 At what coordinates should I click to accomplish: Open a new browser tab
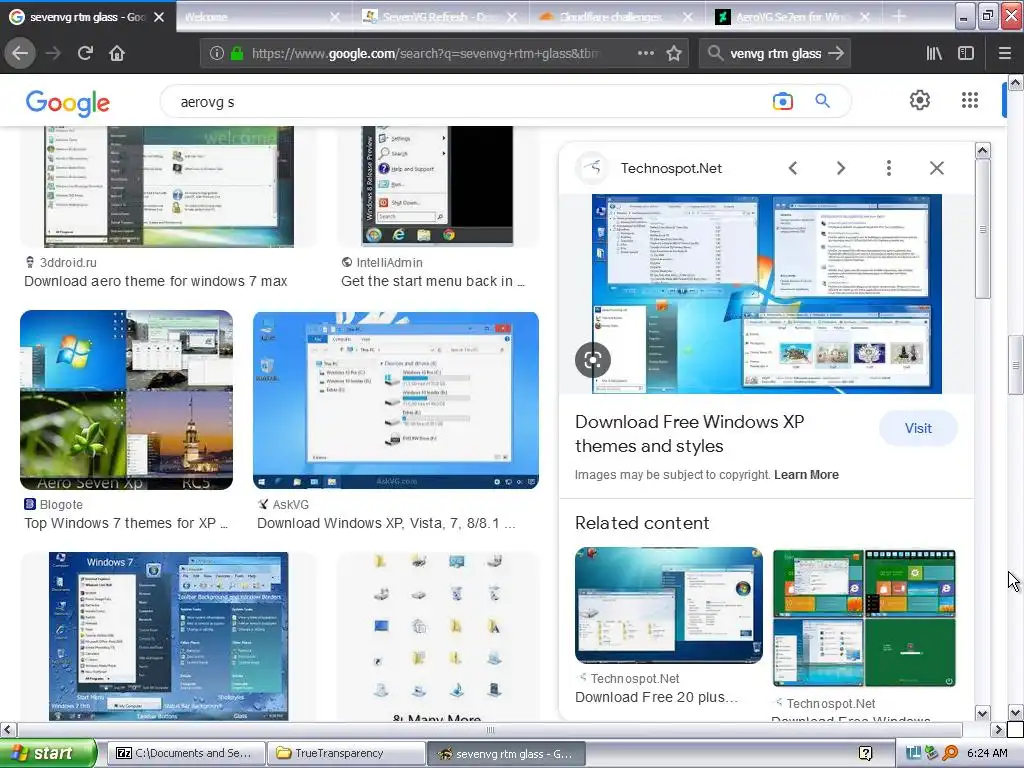coord(899,17)
